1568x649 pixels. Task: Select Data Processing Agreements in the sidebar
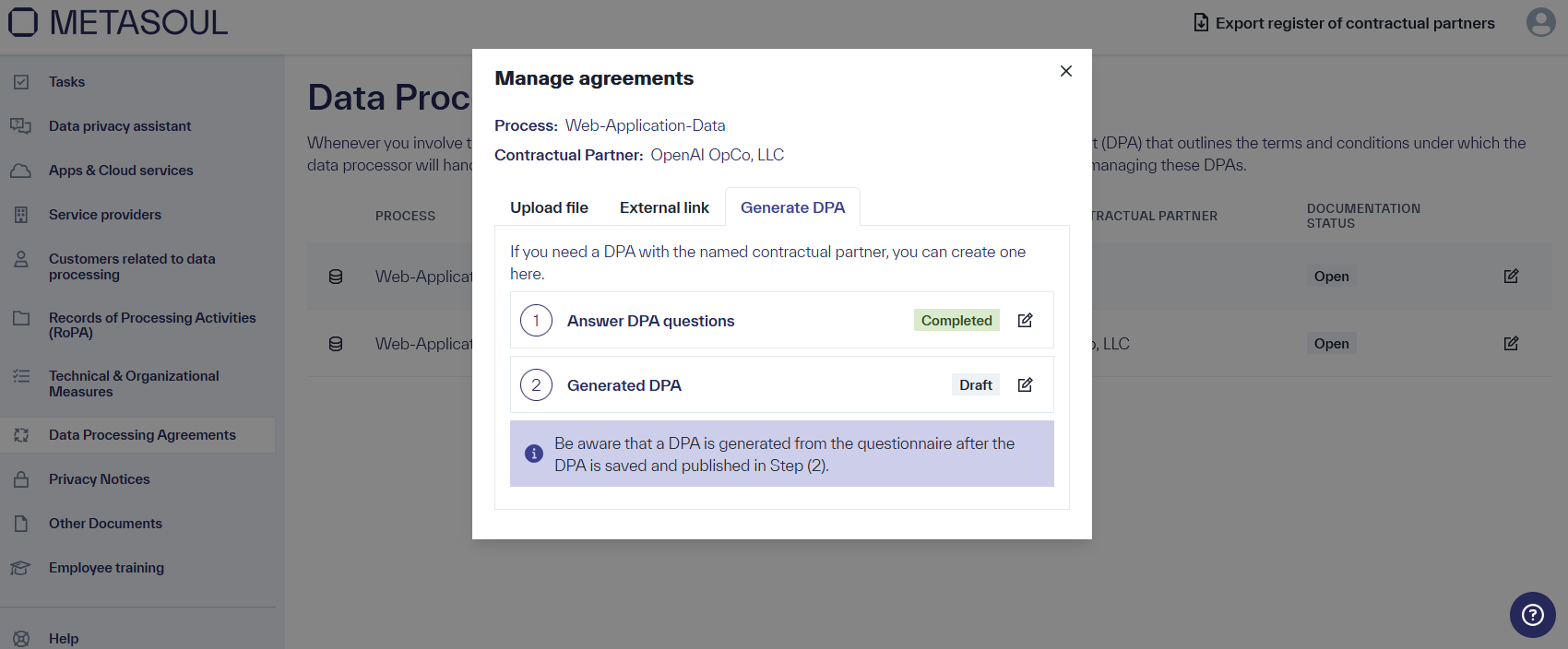(x=142, y=435)
